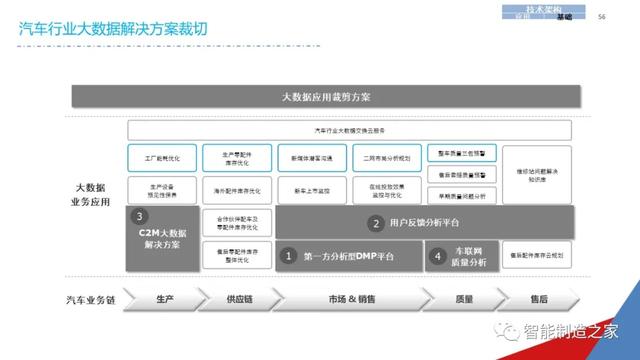Select the 工厂能耗优化 box
Viewport: 640px width, 360px height.
(162, 158)
